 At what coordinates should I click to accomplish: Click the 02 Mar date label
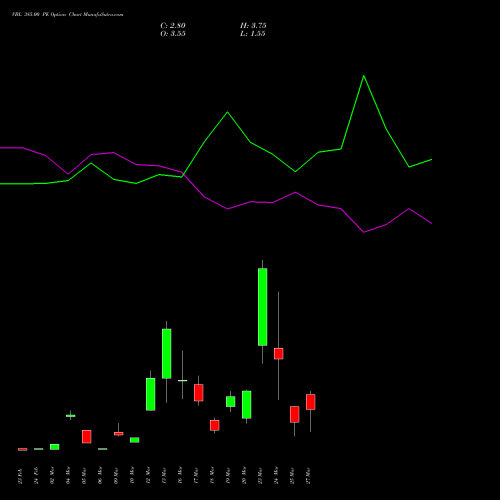pyautogui.click(x=52, y=476)
